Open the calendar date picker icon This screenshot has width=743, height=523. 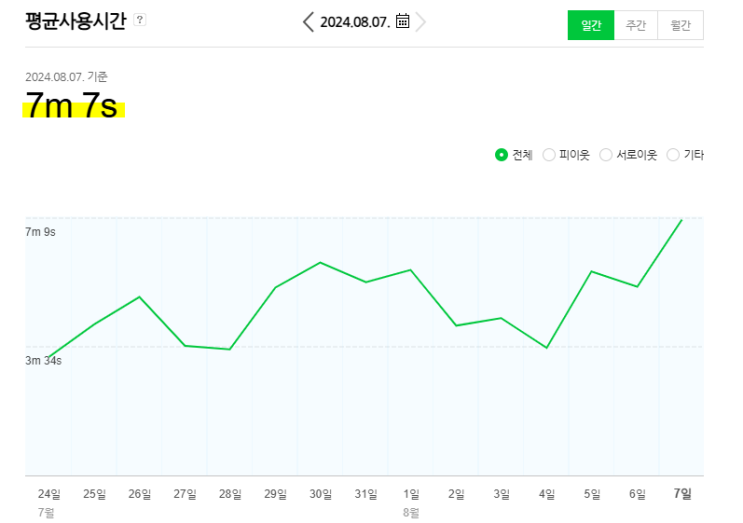[x=402, y=21]
